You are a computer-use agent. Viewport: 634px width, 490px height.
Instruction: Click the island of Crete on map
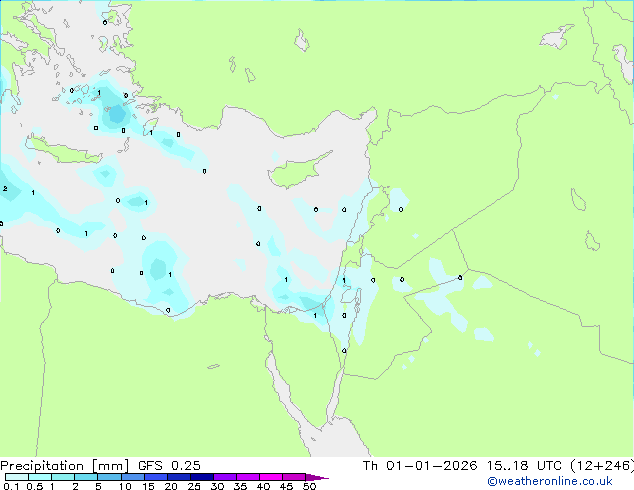[x=63, y=150]
